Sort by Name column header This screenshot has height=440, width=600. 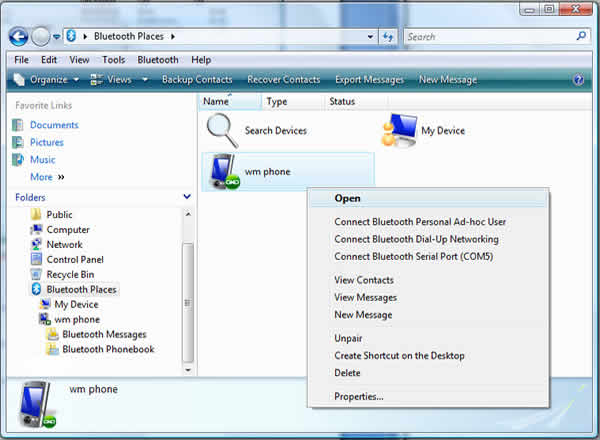click(x=230, y=102)
